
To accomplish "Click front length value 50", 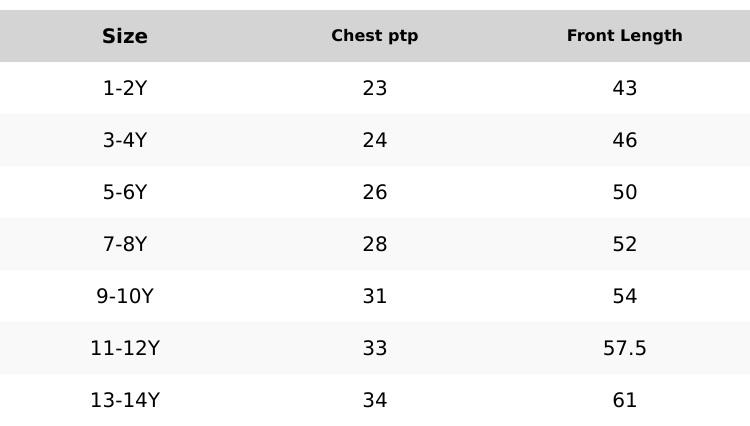I will (x=625, y=192).
